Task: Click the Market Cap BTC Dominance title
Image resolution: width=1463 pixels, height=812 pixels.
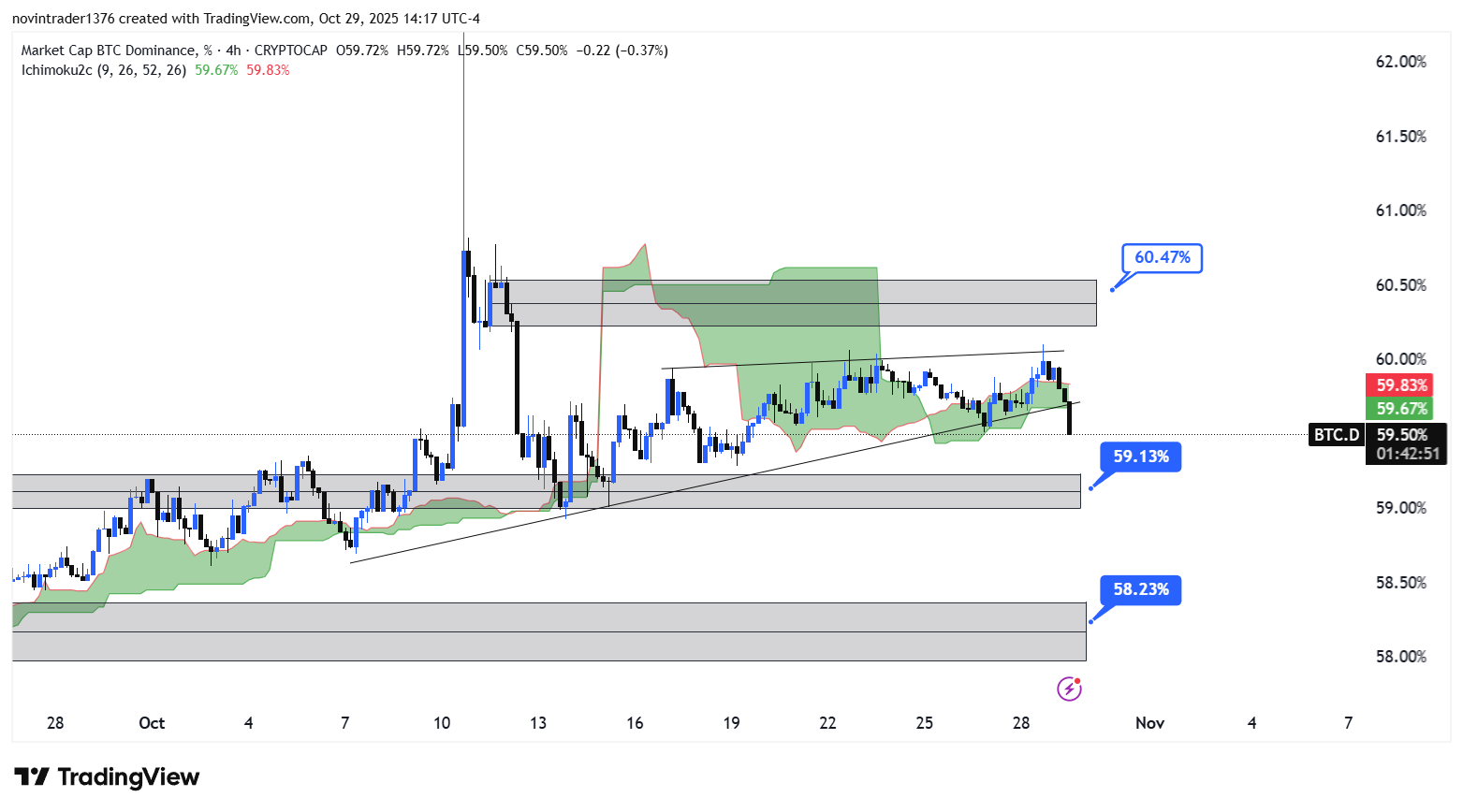Action: pyautogui.click(x=109, y=51)
